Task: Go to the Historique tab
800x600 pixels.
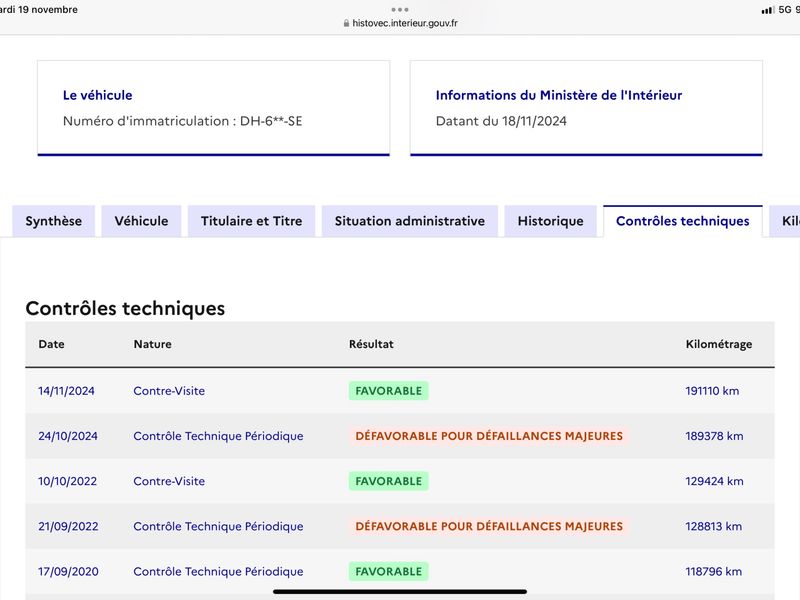Action: (x=551, y=221)
